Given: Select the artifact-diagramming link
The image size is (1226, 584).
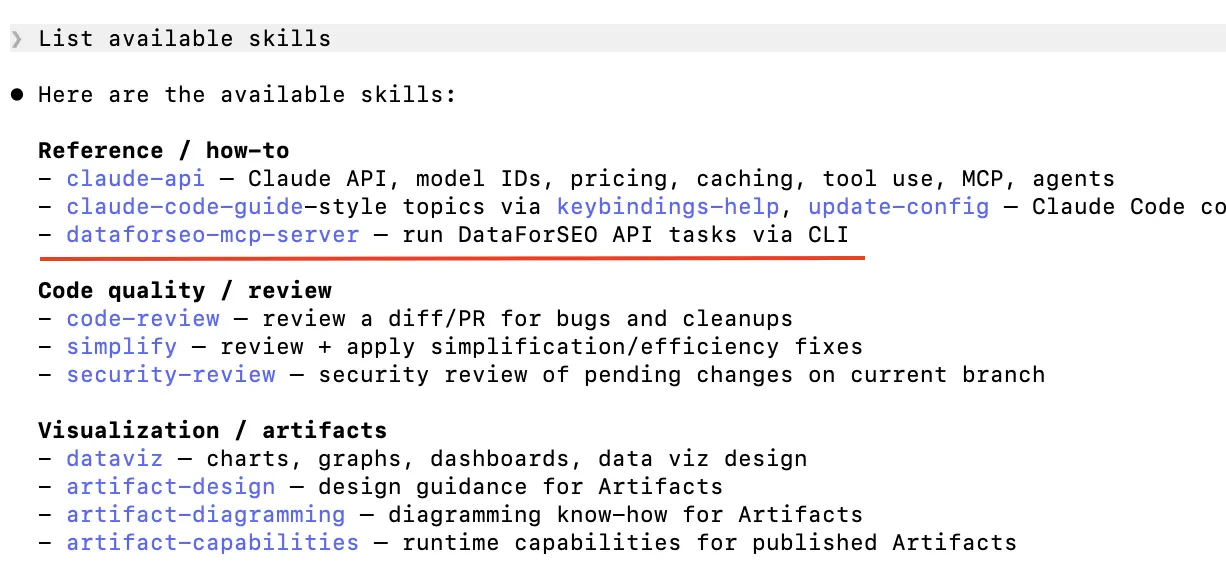Looking at the screenshot, I should pos(206,515).
